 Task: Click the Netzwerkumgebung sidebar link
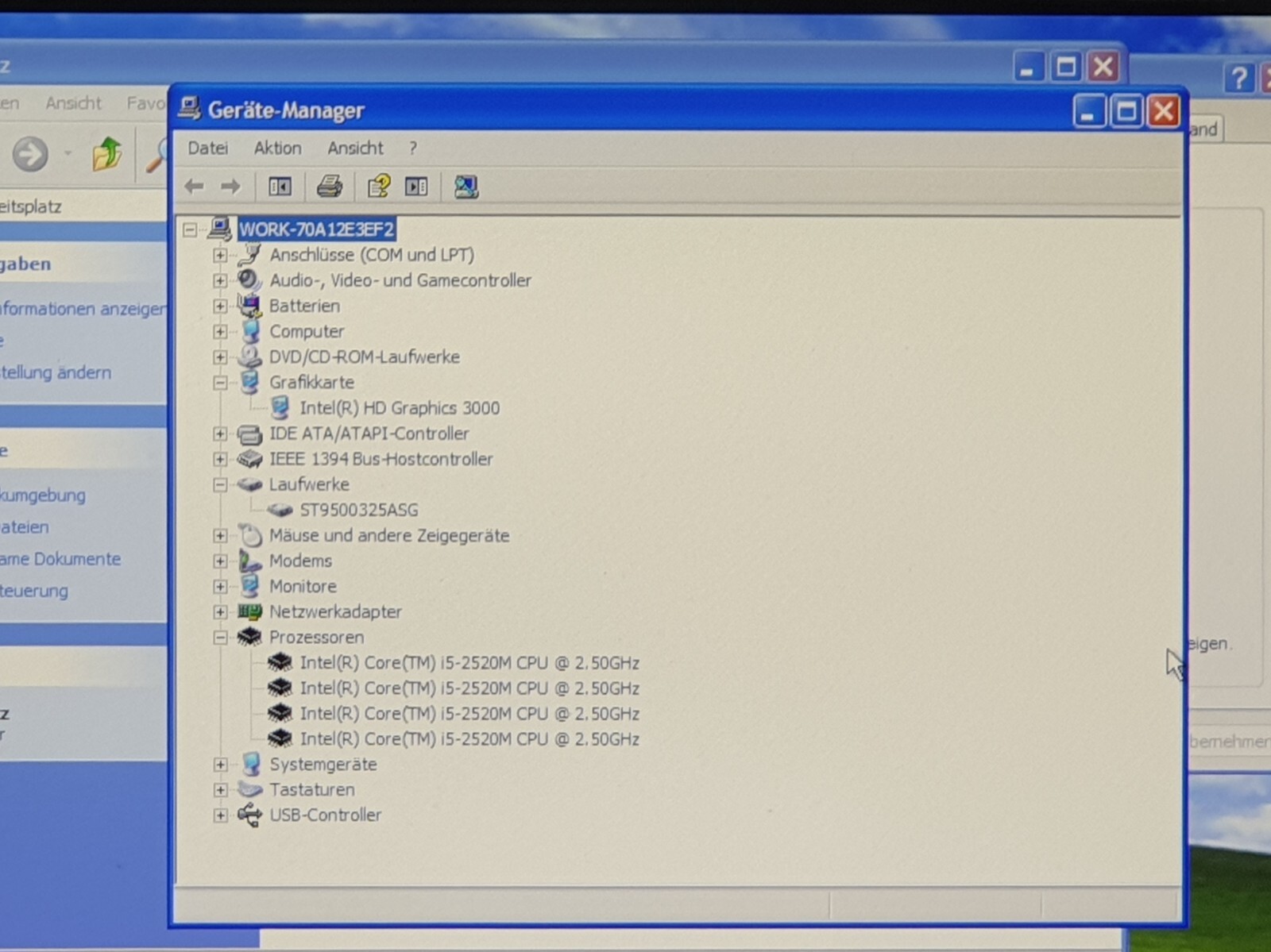43,495
